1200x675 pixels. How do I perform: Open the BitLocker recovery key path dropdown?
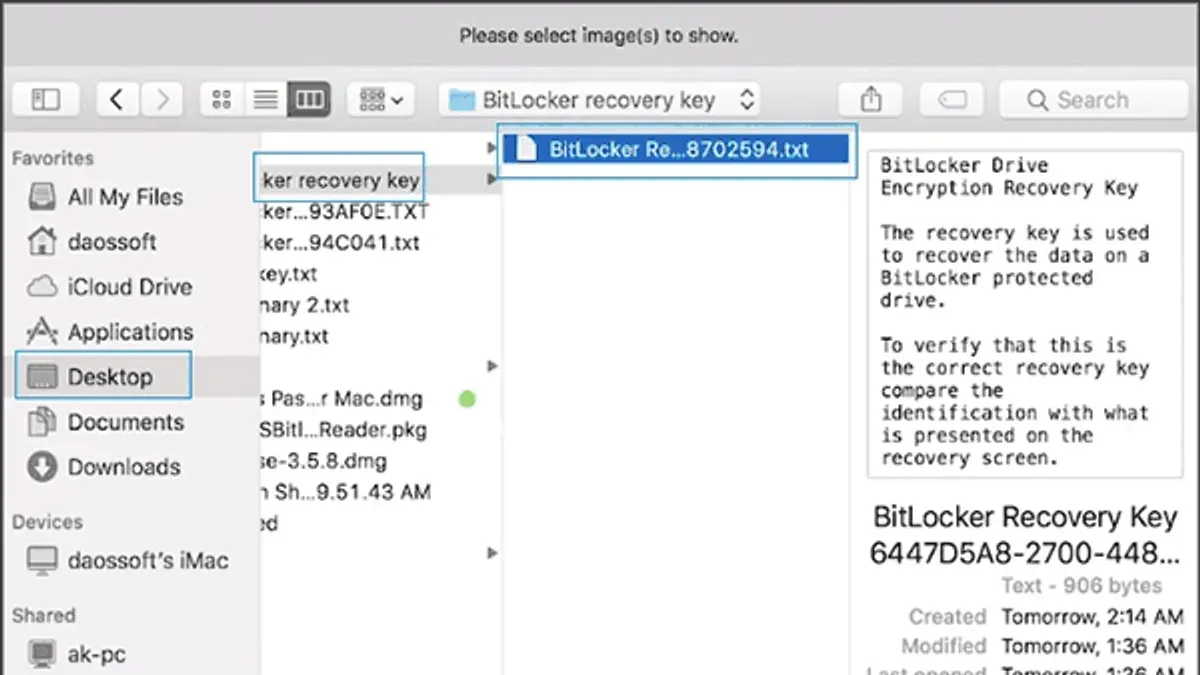pyautogui.click(x=599, y=99)
